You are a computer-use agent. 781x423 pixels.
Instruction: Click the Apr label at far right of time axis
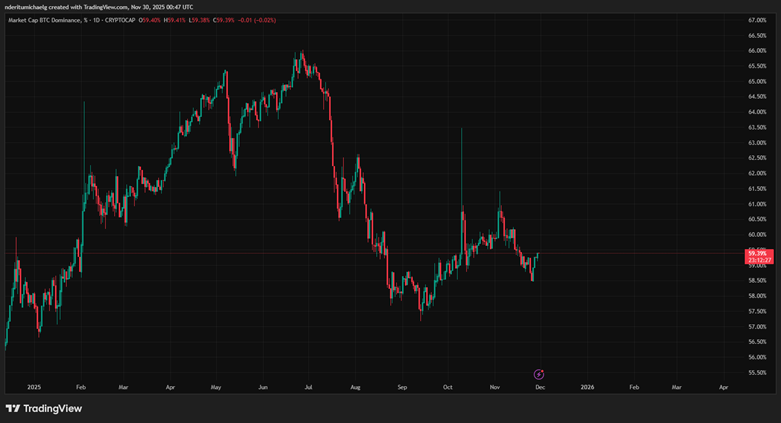723,386
